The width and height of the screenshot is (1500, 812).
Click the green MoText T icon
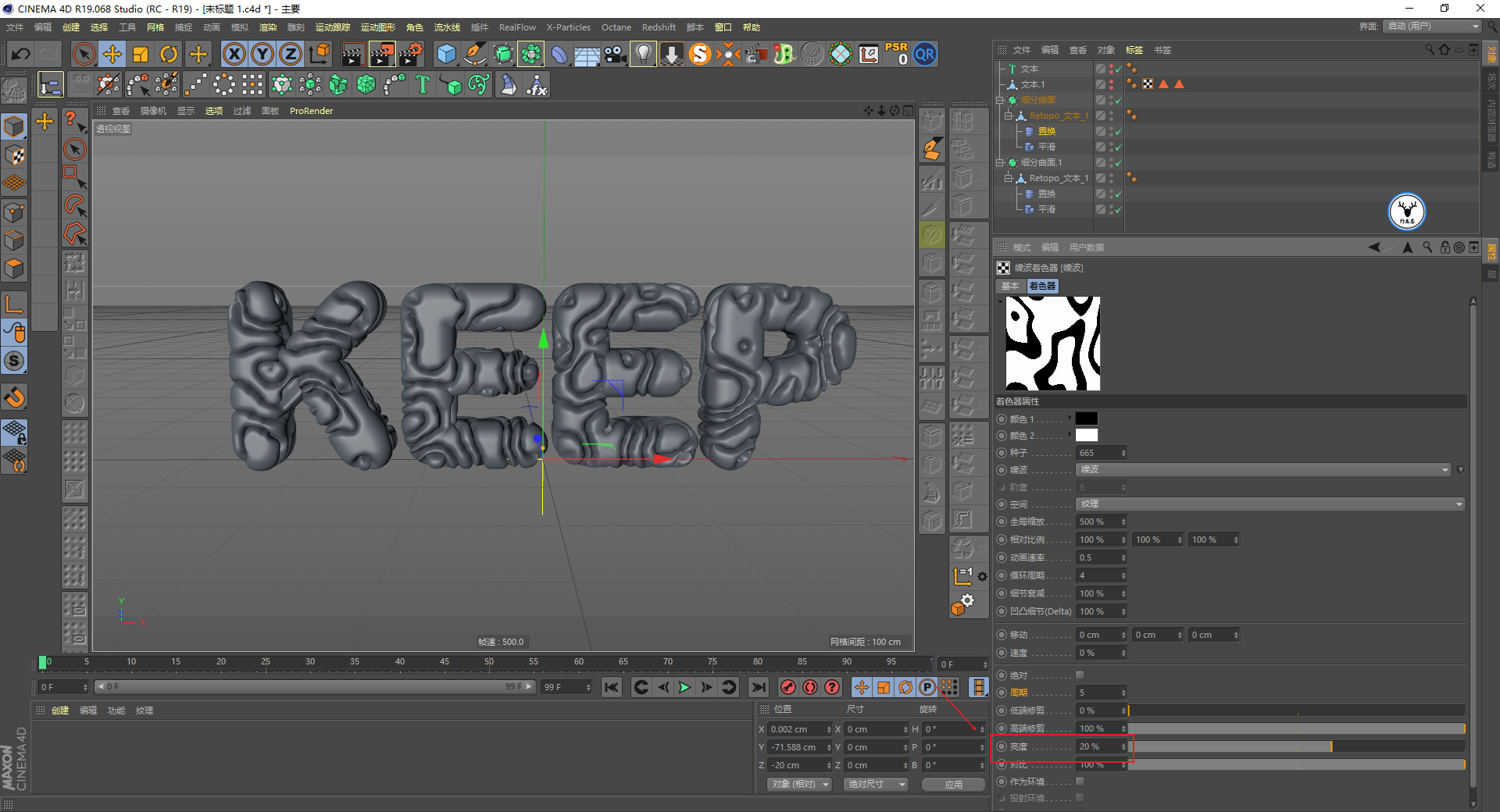point(423,84)
